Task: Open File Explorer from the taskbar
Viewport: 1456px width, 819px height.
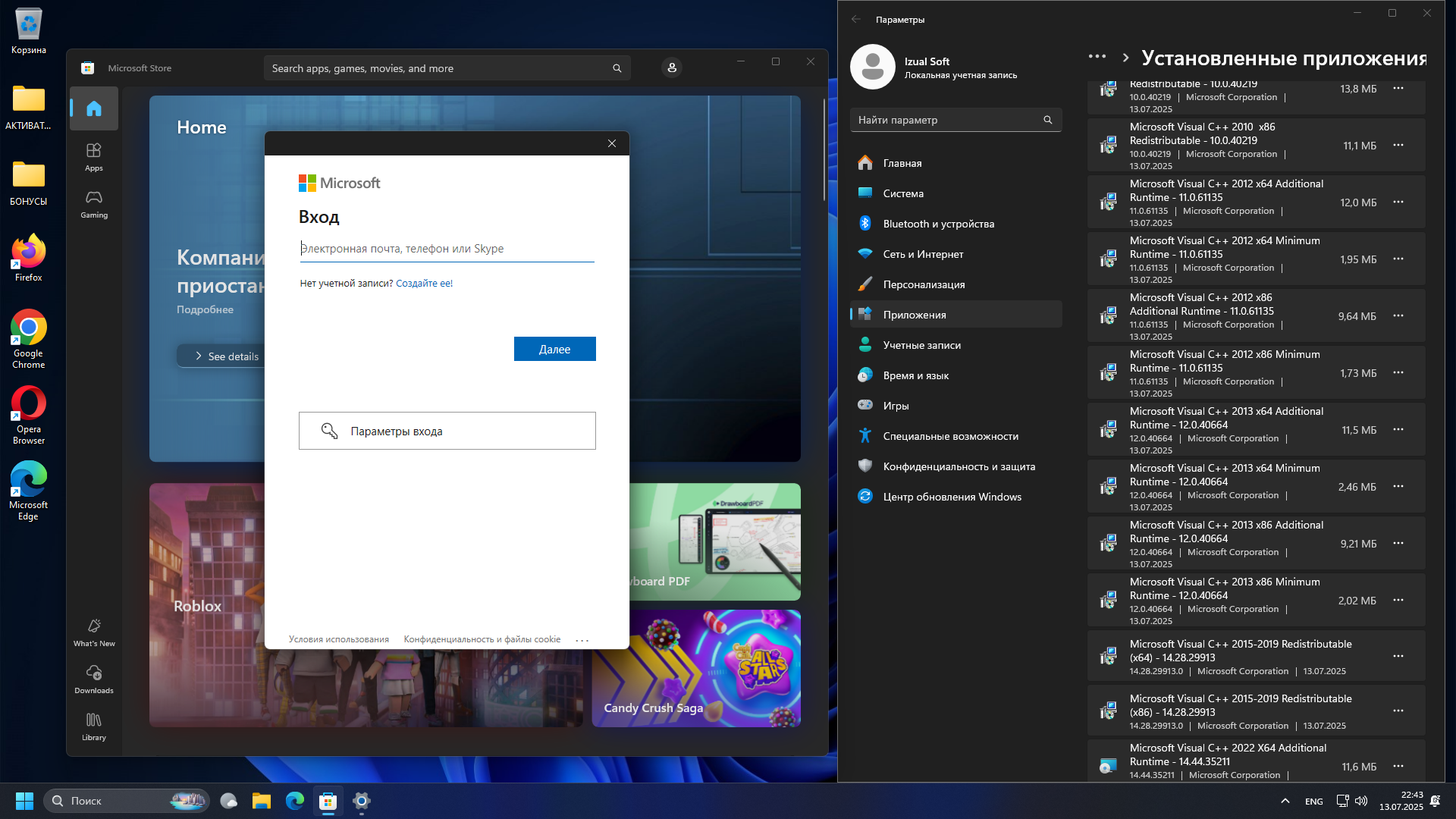Action: [262, 801]
